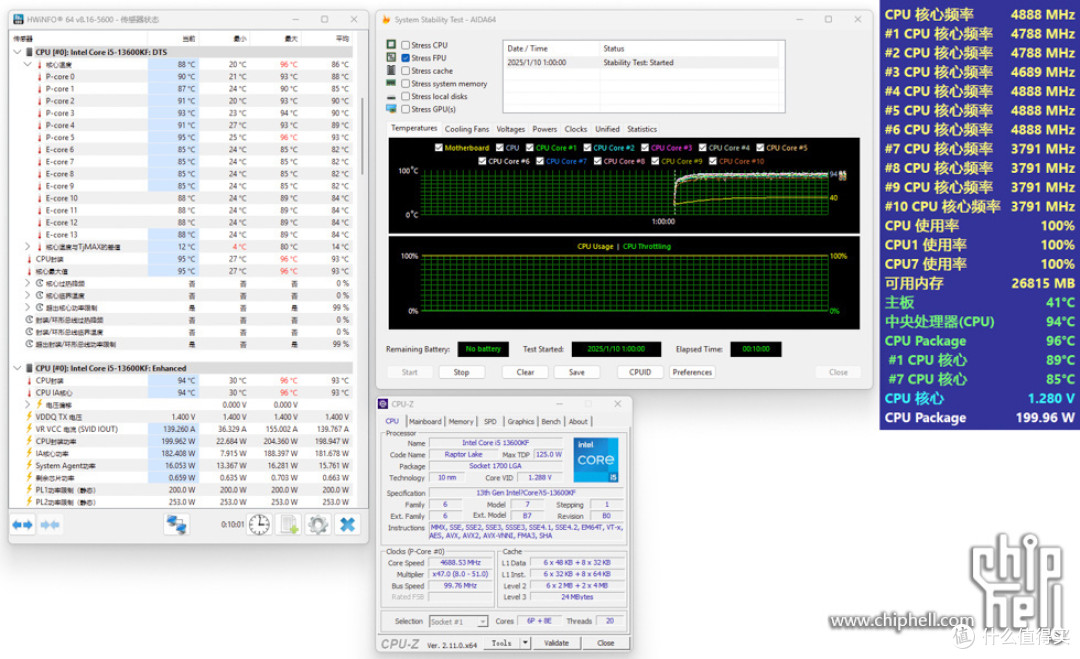1080x659 pixels.
Task: Click the Stress CPU chip icon
Action: coord(391,45)
